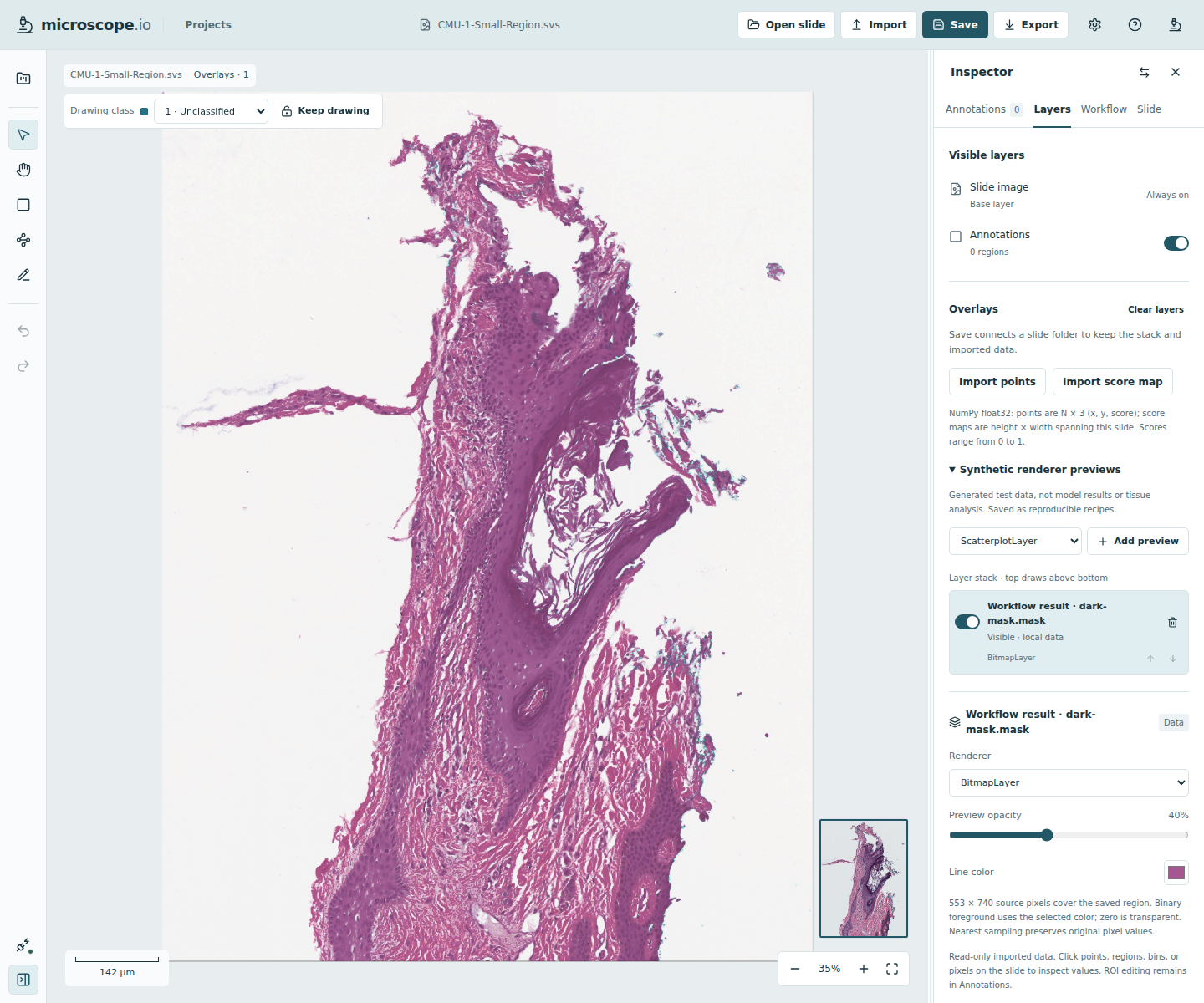This screenshot has width=1204, height=1003.
Task: Delete the dark-mask.mask overlay layer
Action: [x=1172, y=622]
